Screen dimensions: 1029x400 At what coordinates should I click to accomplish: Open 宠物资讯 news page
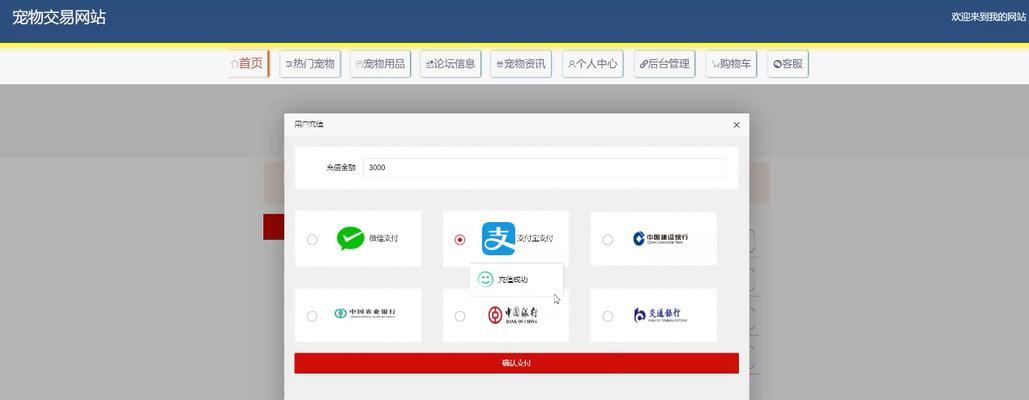(x=521, y=64)
